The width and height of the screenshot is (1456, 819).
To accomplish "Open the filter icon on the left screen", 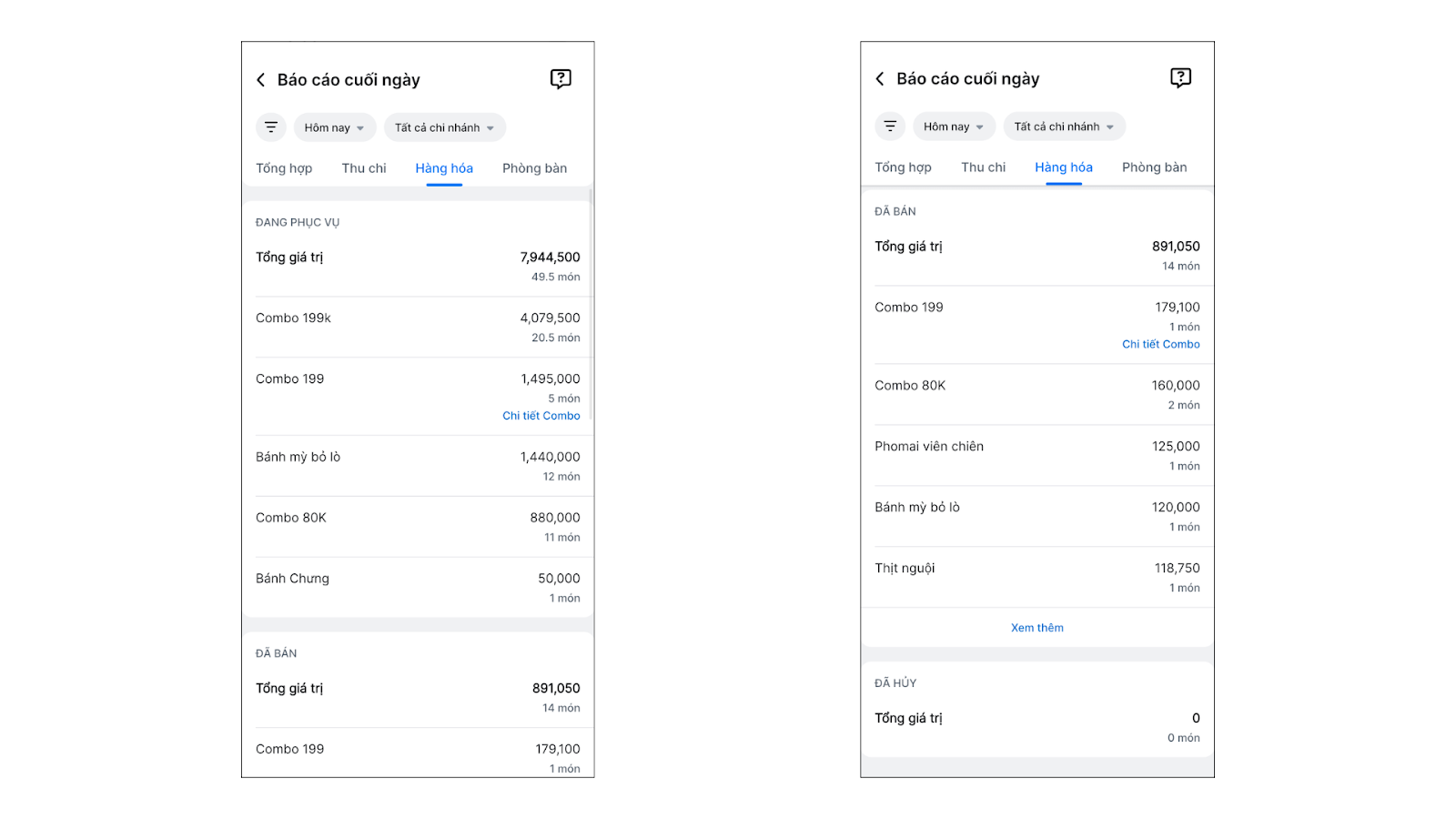I will 271,127.
